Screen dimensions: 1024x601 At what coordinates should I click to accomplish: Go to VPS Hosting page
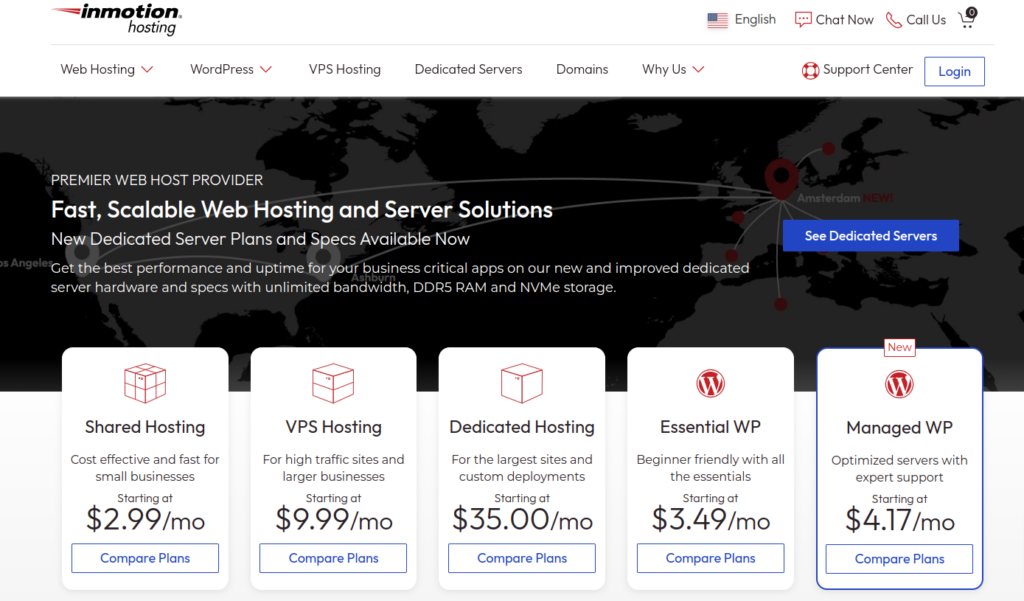click(x=345, y=69)
